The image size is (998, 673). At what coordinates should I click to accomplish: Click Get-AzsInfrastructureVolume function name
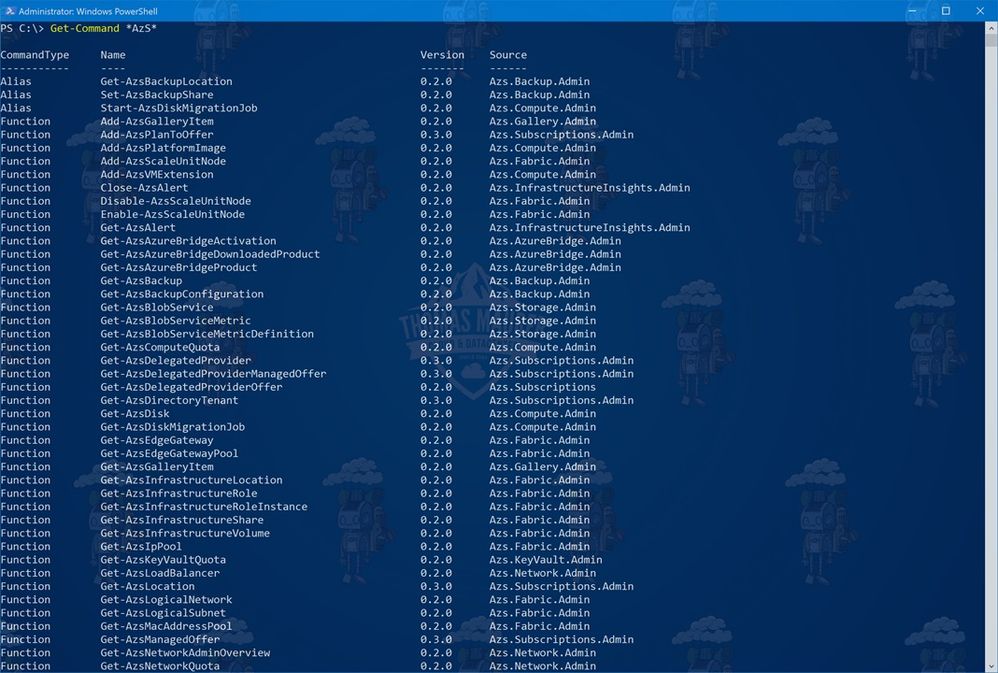(x=185, y=534)
